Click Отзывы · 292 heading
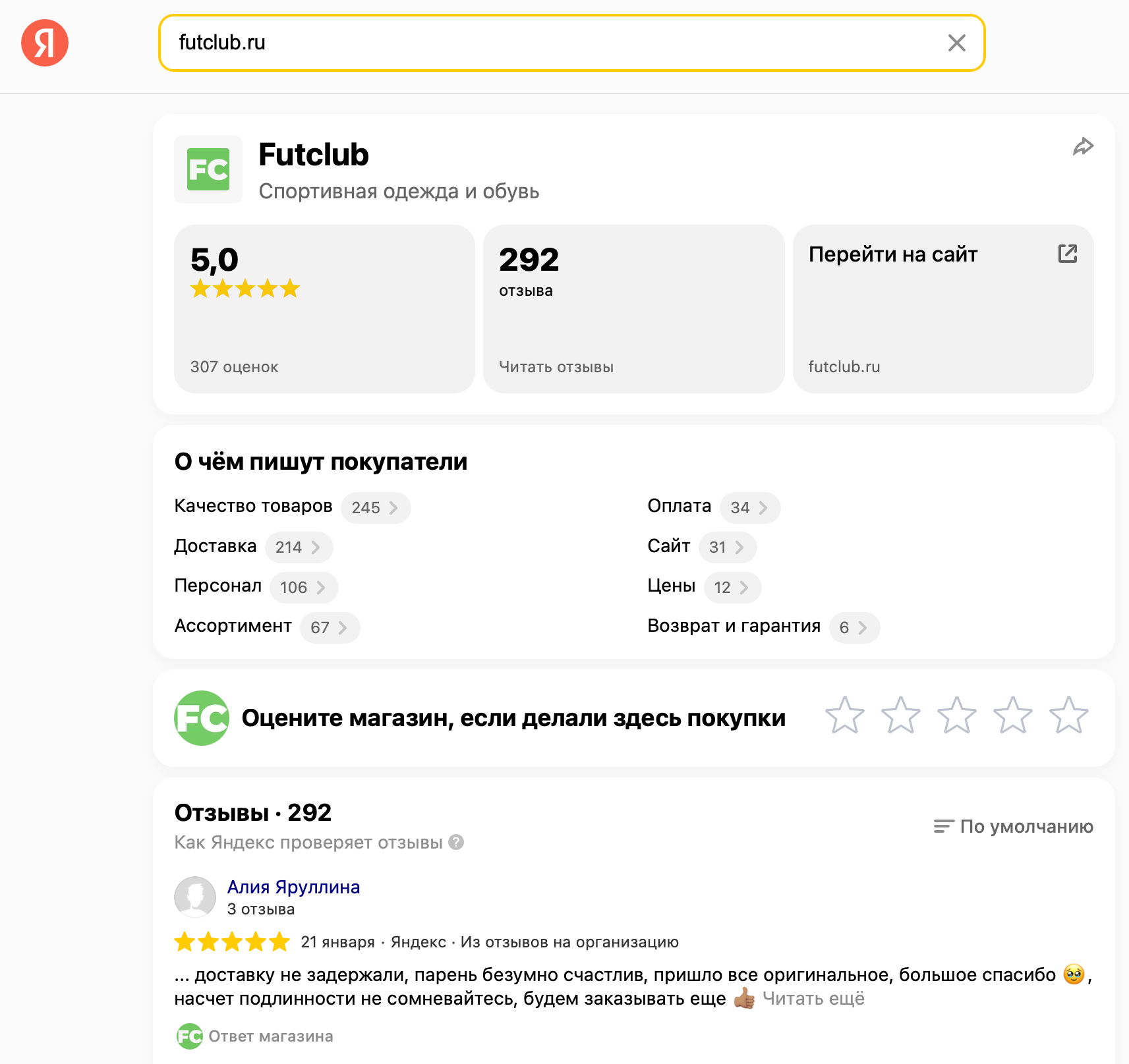Viewport: 1129px width, 1064px height. (x=253, y=813)
